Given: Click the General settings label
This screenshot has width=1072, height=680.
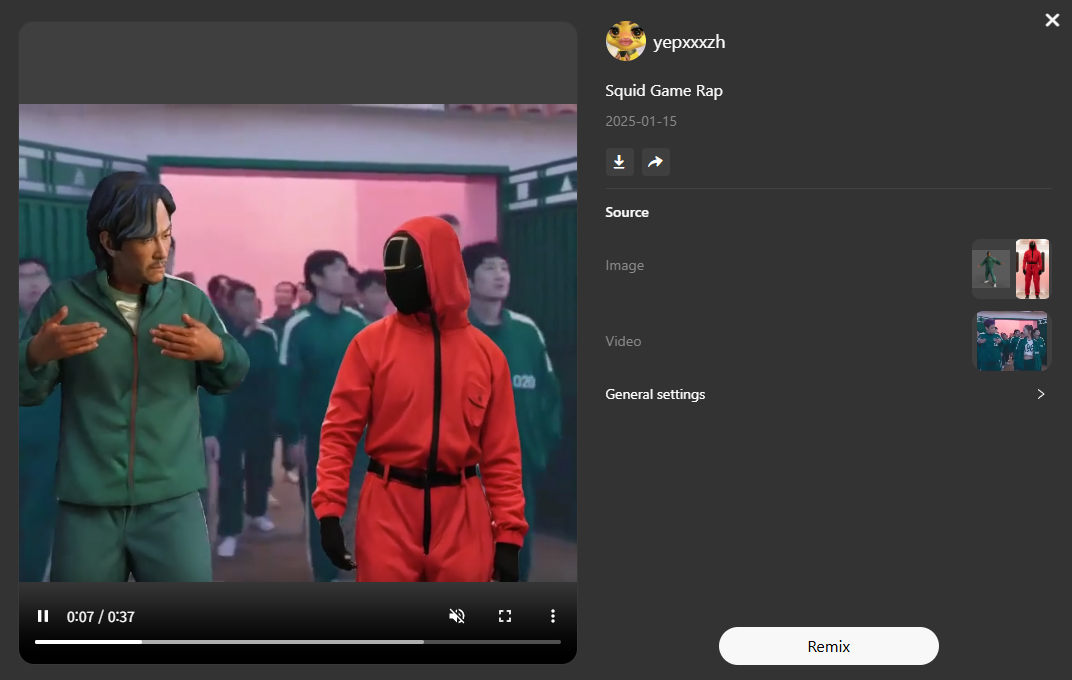Looking at the screenshot, I should [655, 394].
